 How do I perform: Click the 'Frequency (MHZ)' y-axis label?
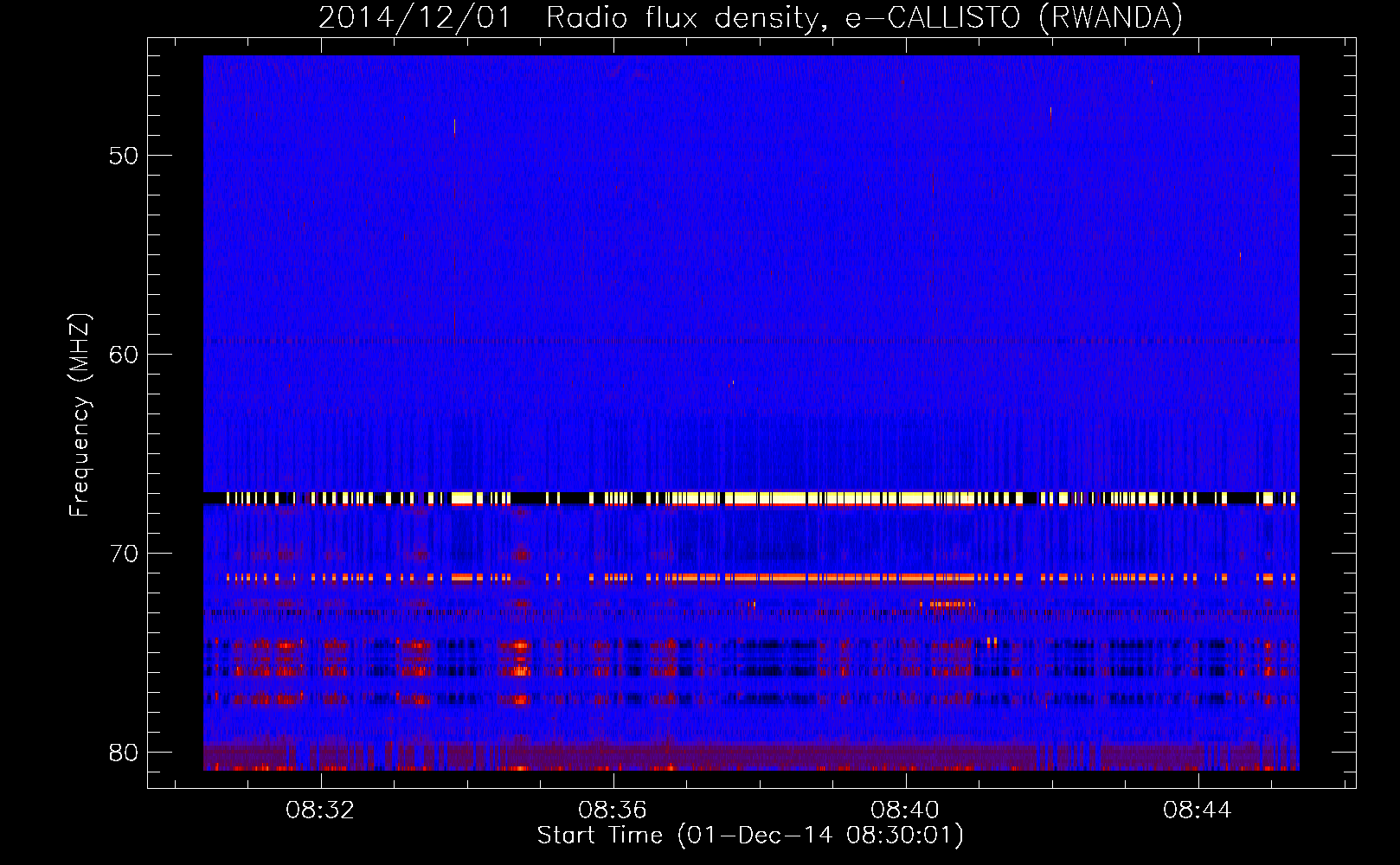click(80, 415)
